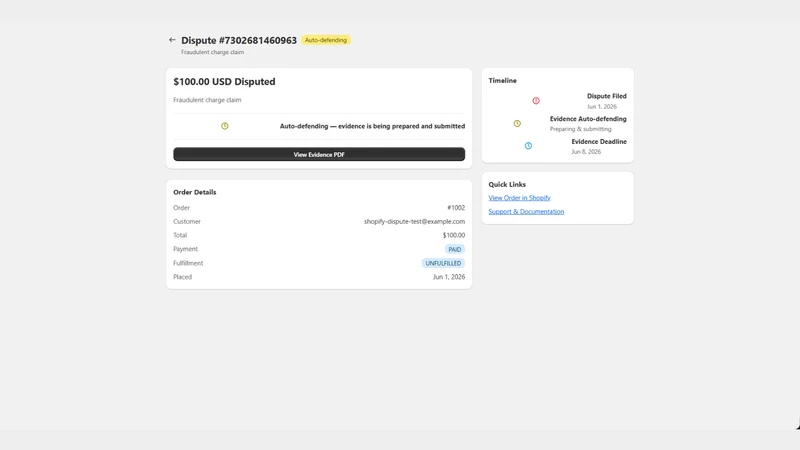This screenshot has width=800, height=450.
Task: Click the Jun 8, 2026 deadline date
Action: click(x=586, y=152)
